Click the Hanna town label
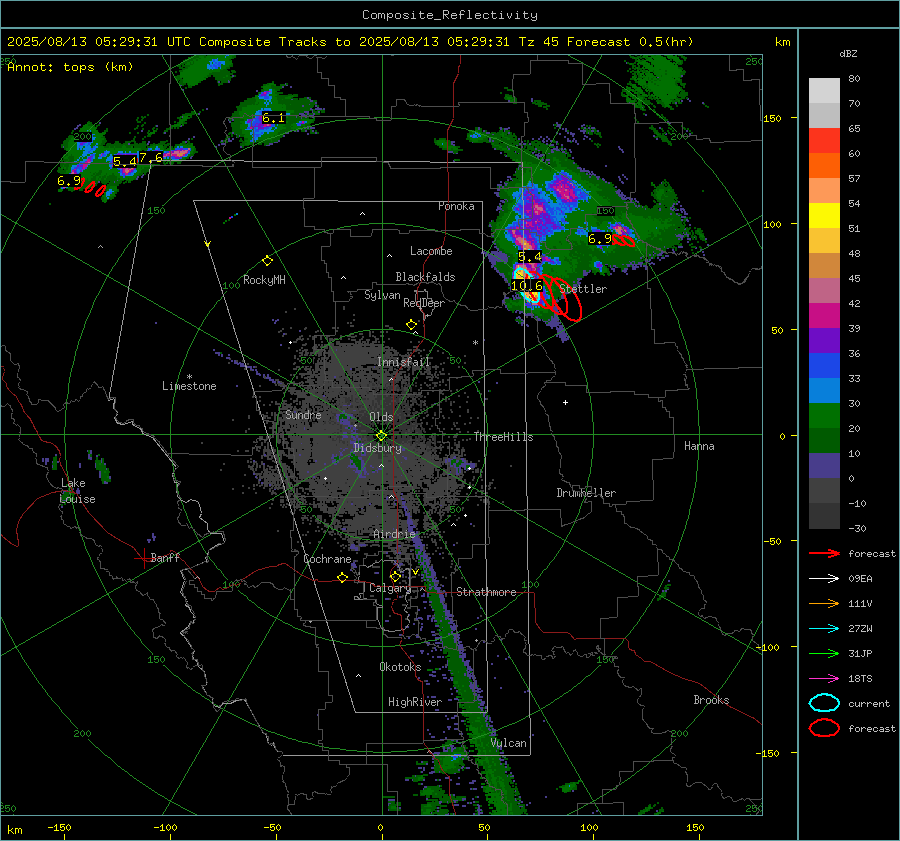Viewport: 900px width, 841px height. 699,446
